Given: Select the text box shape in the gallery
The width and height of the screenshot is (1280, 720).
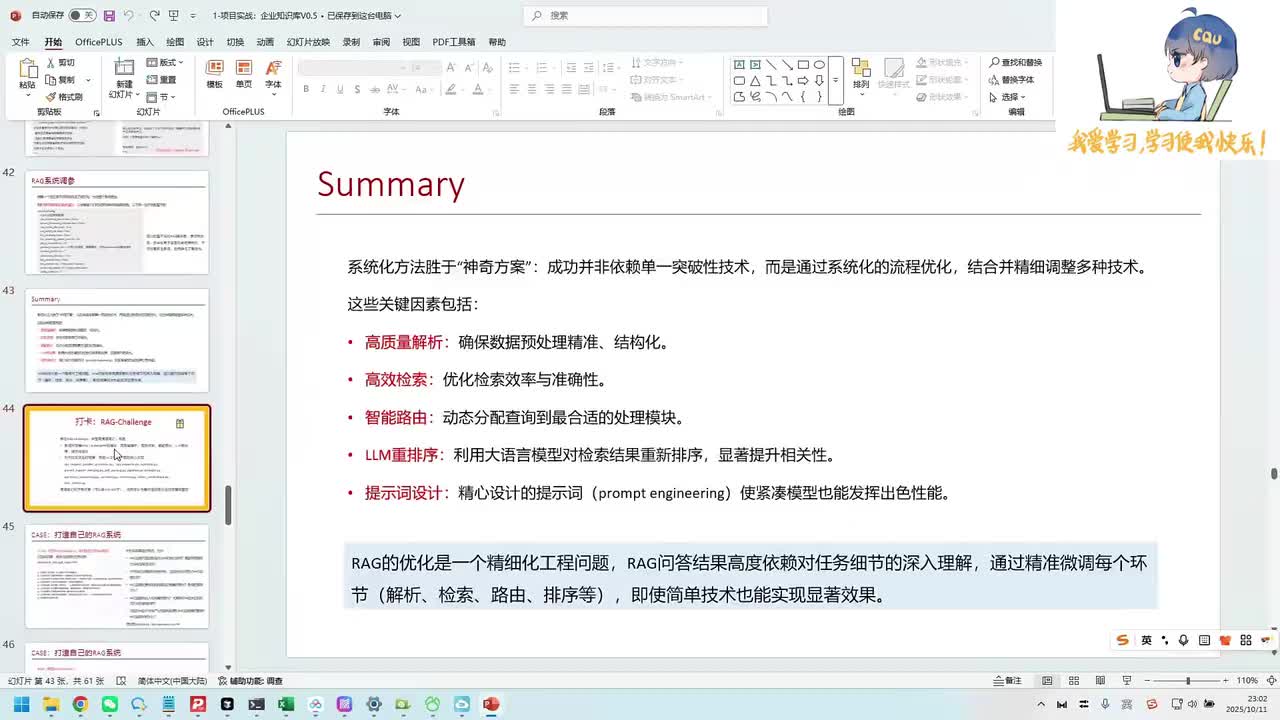Looking at the screenshot, I should pos(739,65).
